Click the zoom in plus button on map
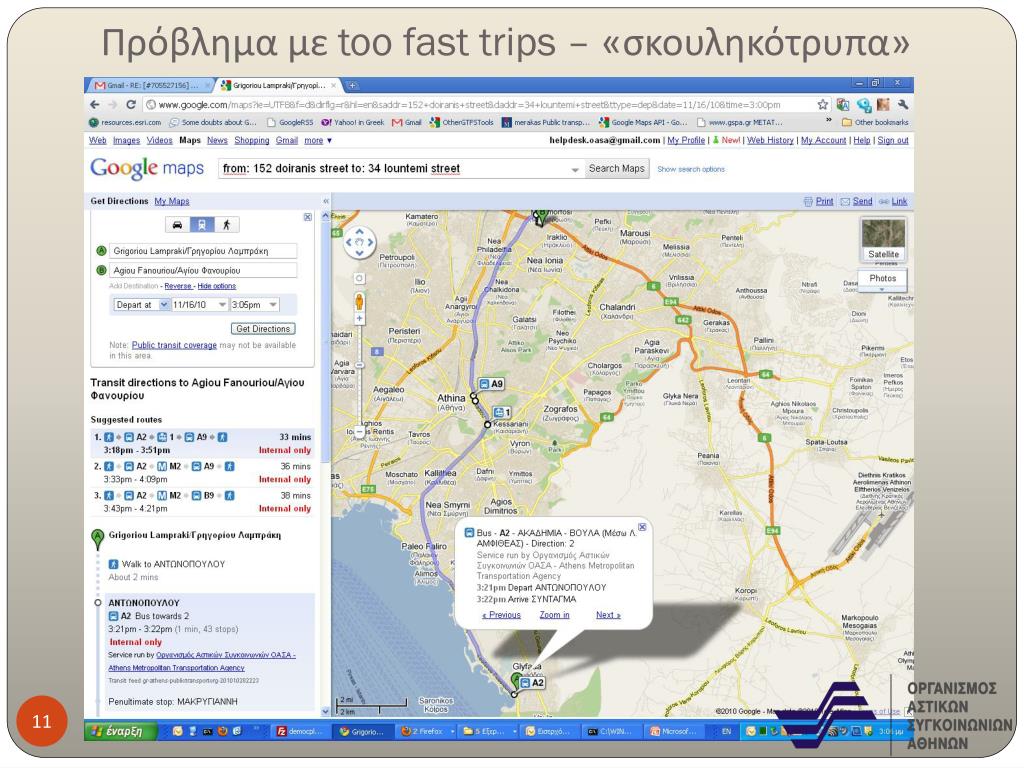 coord(359,319)
